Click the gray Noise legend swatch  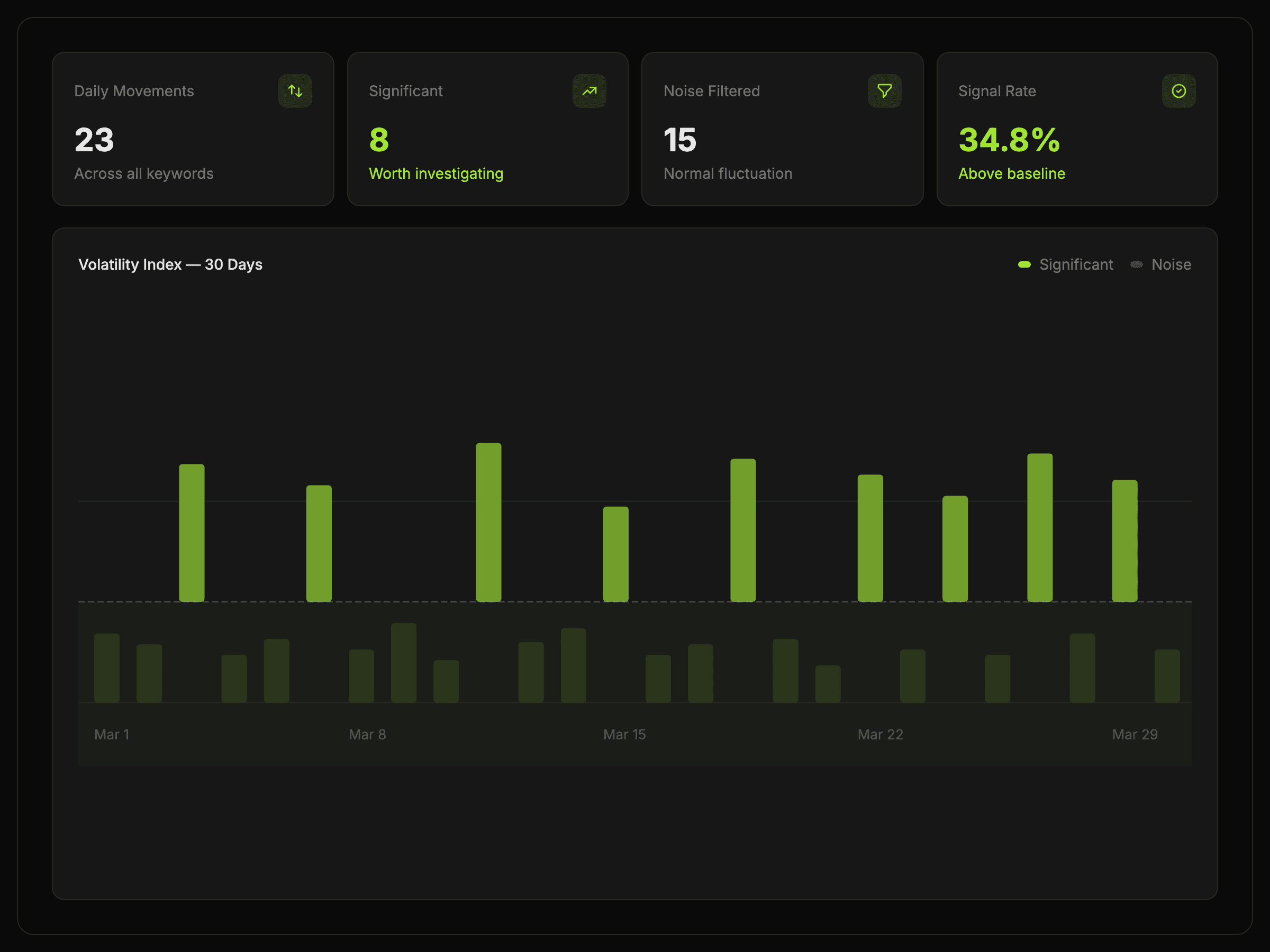pyautogui.click(x=1136, y=264)
